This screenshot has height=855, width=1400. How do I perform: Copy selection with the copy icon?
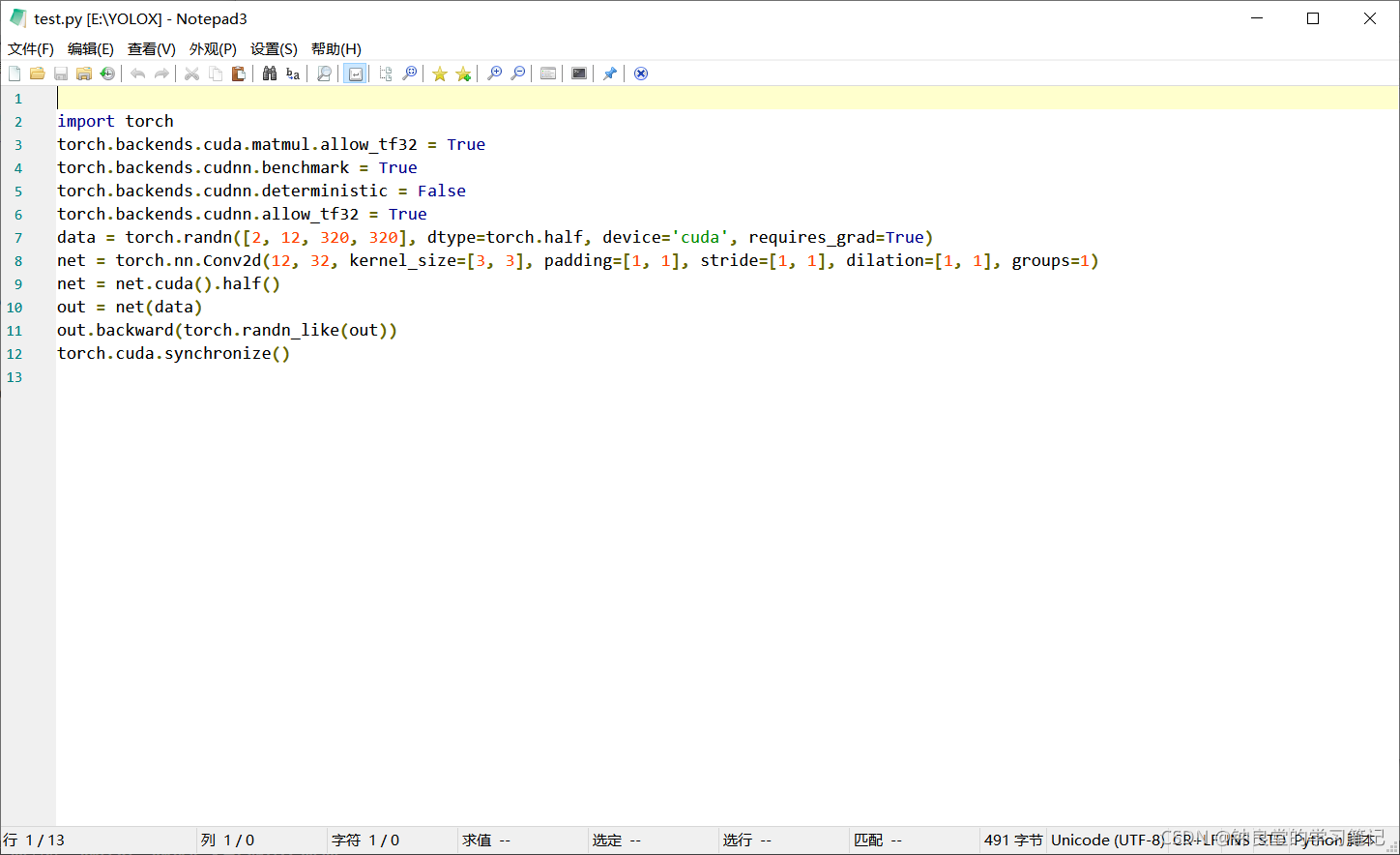216,74
